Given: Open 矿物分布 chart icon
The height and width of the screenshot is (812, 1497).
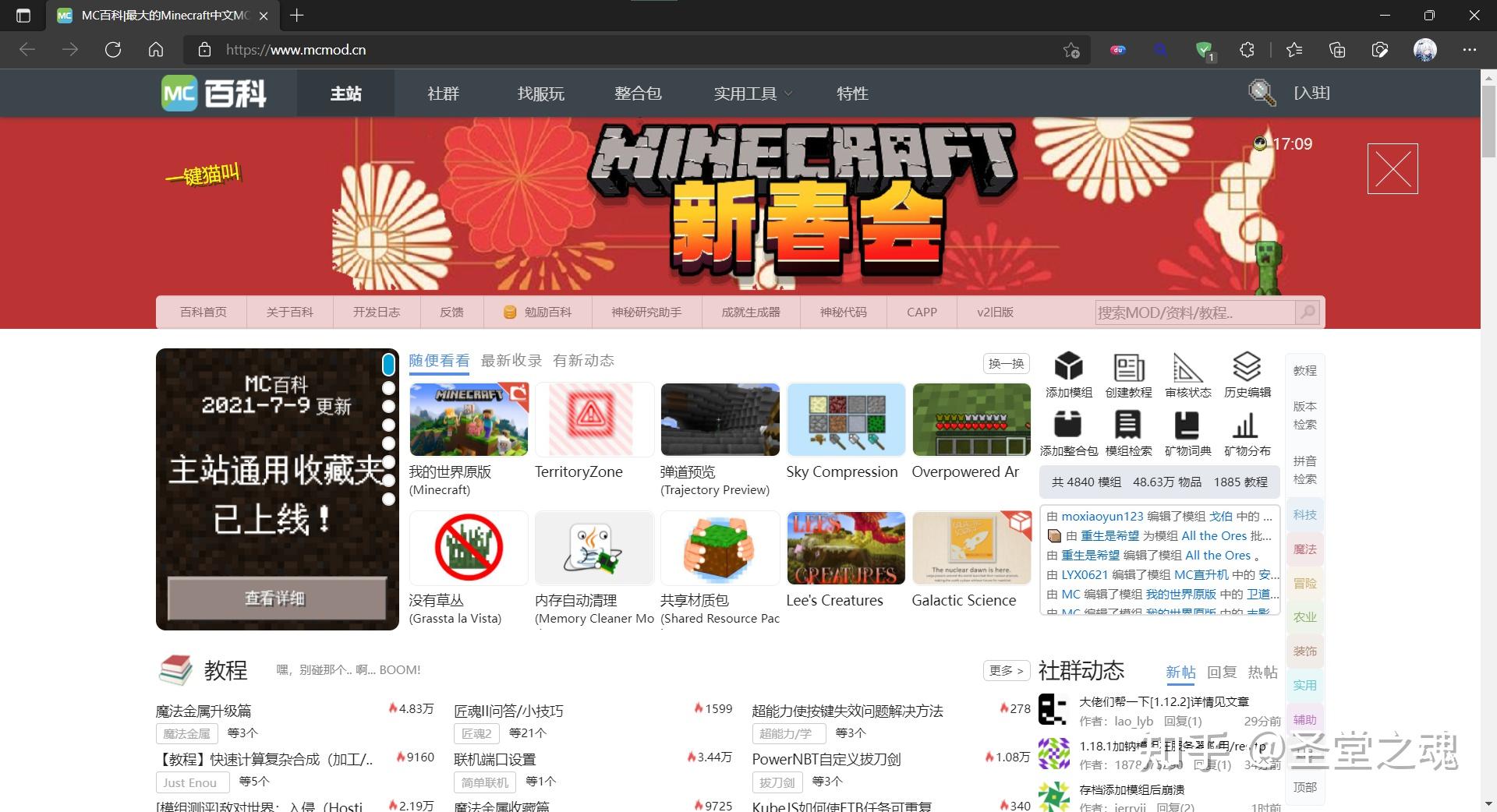Looking at the screenshot, I should [x=1246, y=425].
